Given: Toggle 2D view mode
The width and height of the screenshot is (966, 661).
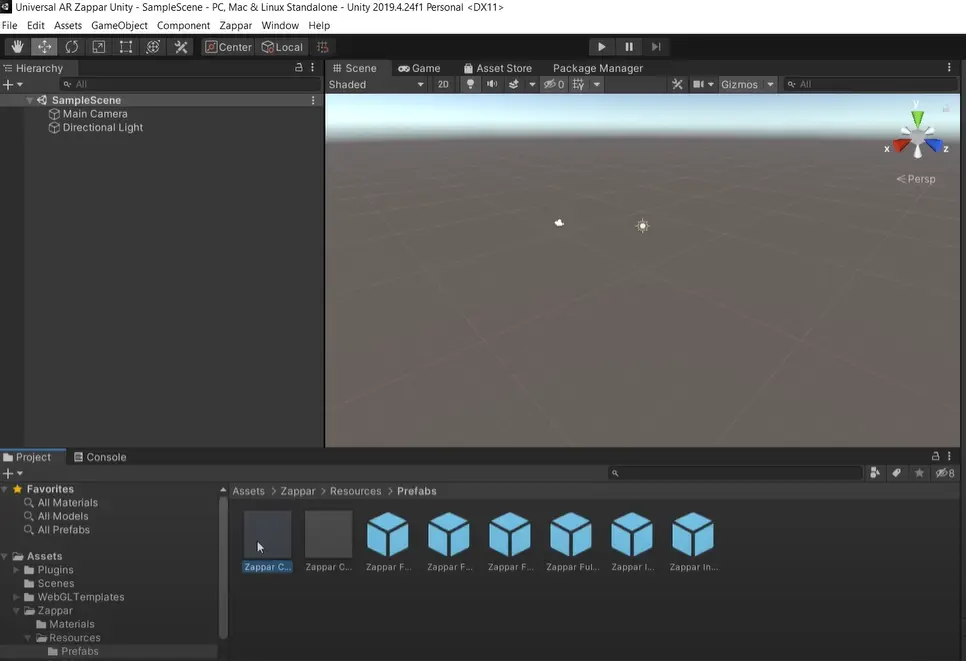Looking at the screenshot, I should [x=443, y=84].
